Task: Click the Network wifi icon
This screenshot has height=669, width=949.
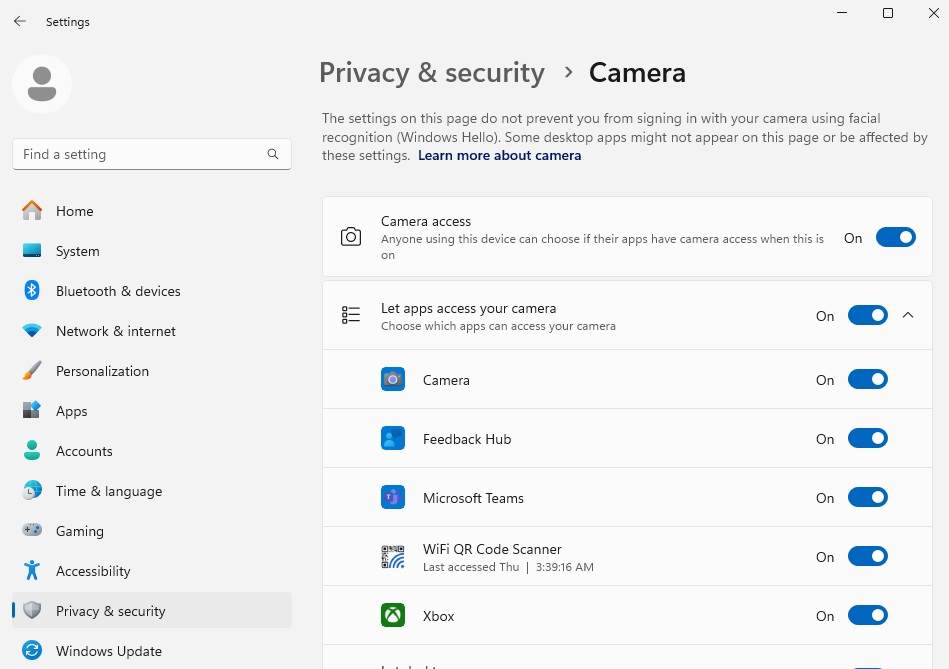Action: [x=32, y=331]
